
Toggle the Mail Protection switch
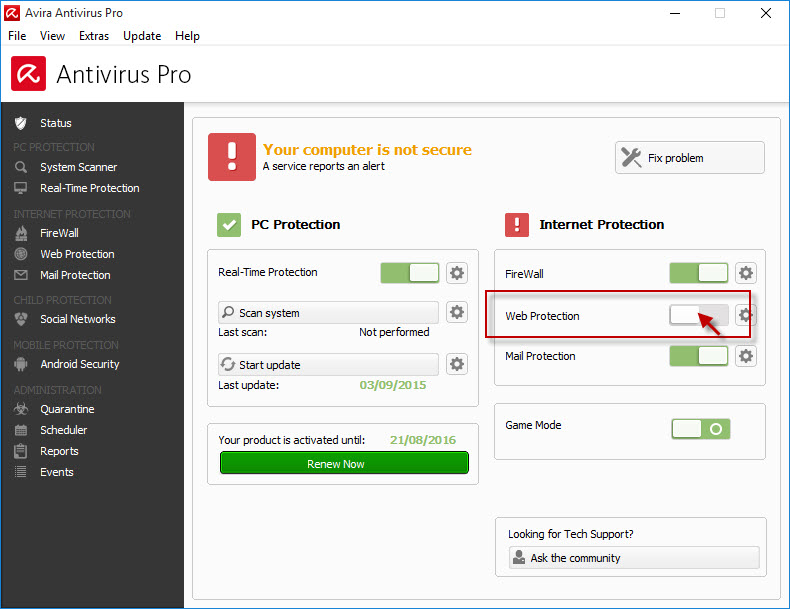pos(699,356)
